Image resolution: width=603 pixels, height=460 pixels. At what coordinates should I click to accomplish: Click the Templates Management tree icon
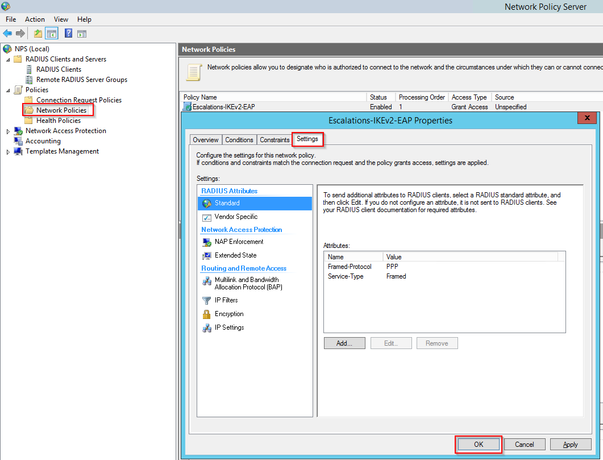tap(18, 151)
